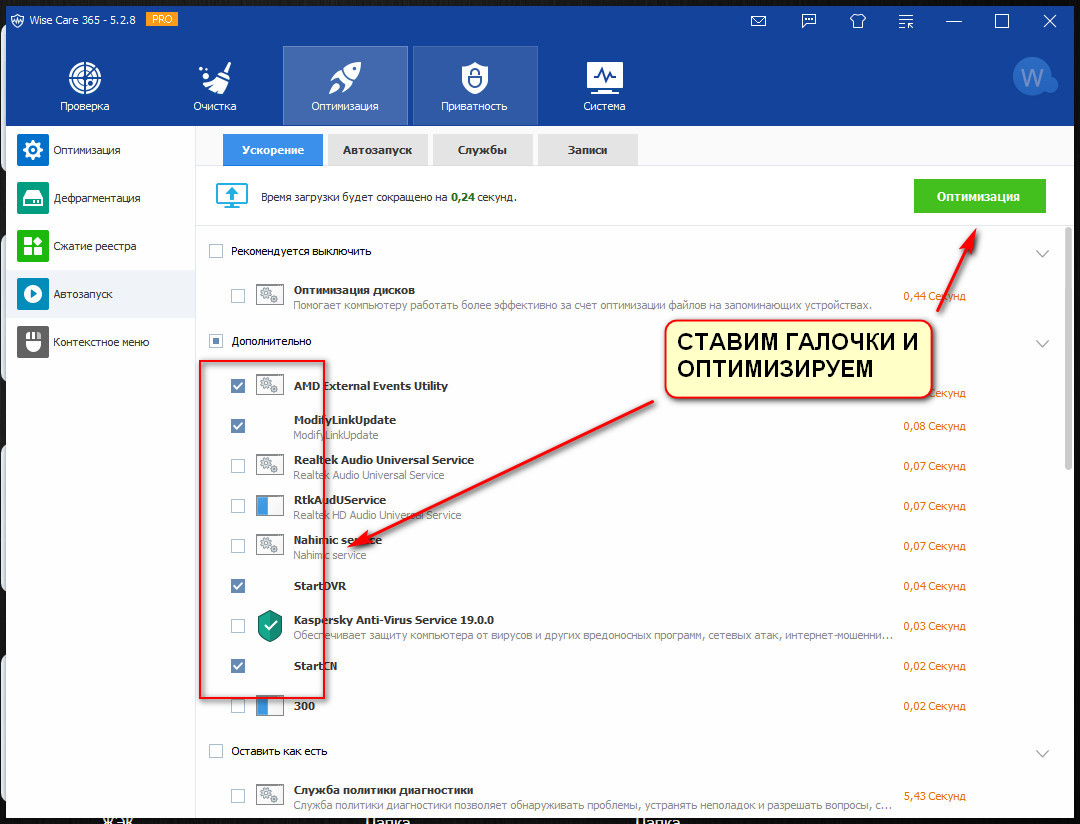Click the green Оптимизация button
Viewport: 1080px width, 824px height.
[x=979, y=196]
